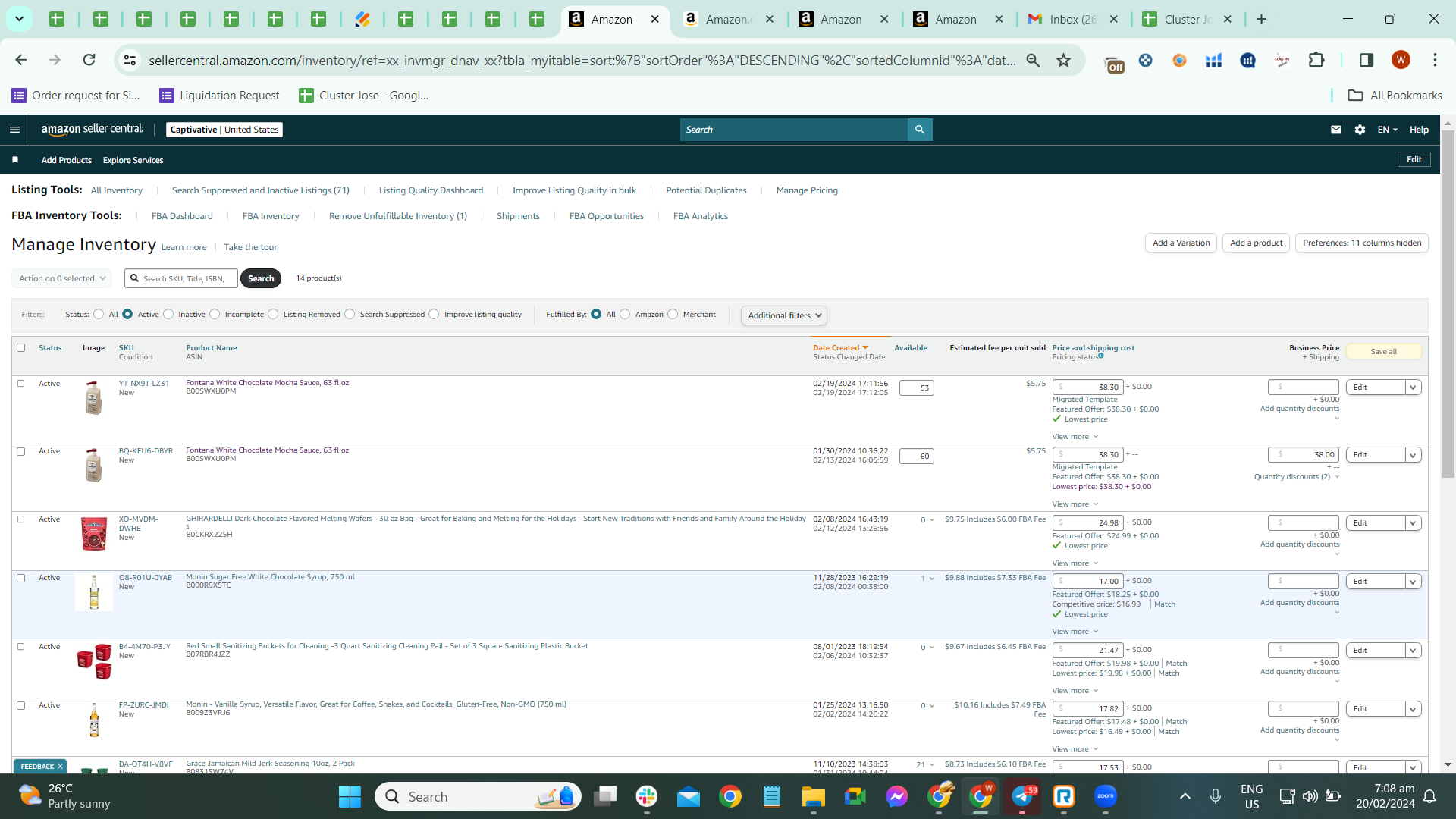This screenshot has height=819, width=1456.
Task: Open the Windows Start menu
Action: 350,797
